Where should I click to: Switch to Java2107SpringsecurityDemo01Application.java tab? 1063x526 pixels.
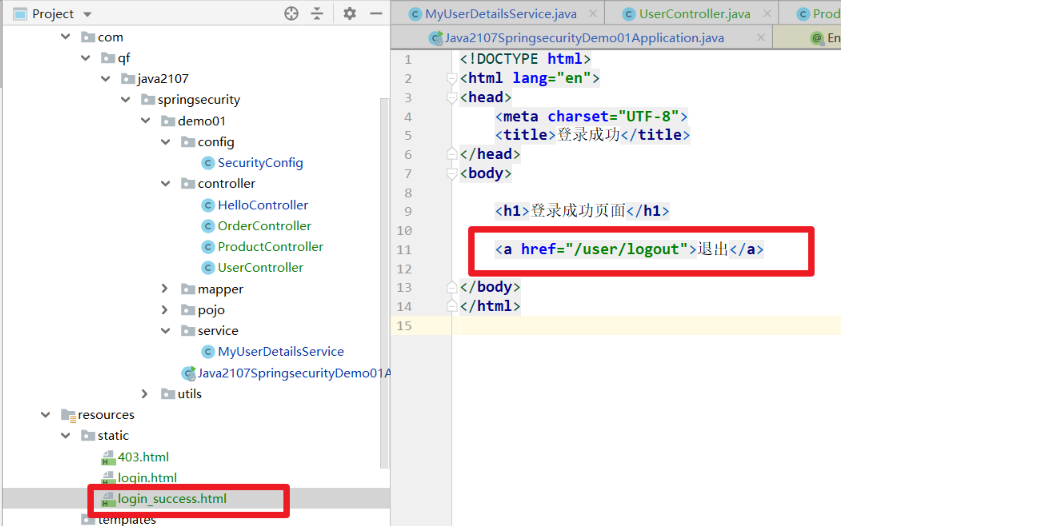tap(584, 38)
